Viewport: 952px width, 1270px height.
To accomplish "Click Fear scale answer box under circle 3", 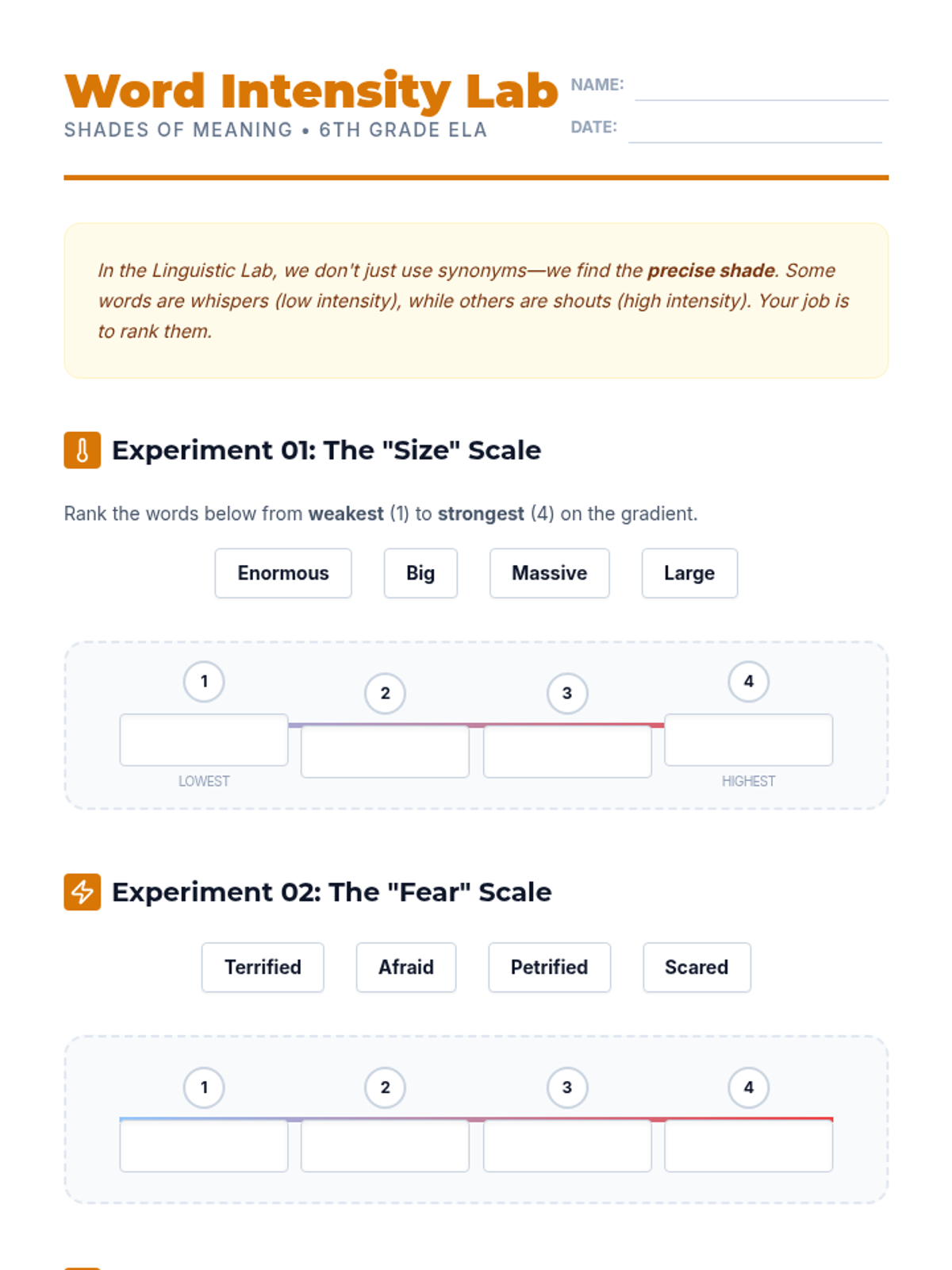I will (x=567, y=1145).
